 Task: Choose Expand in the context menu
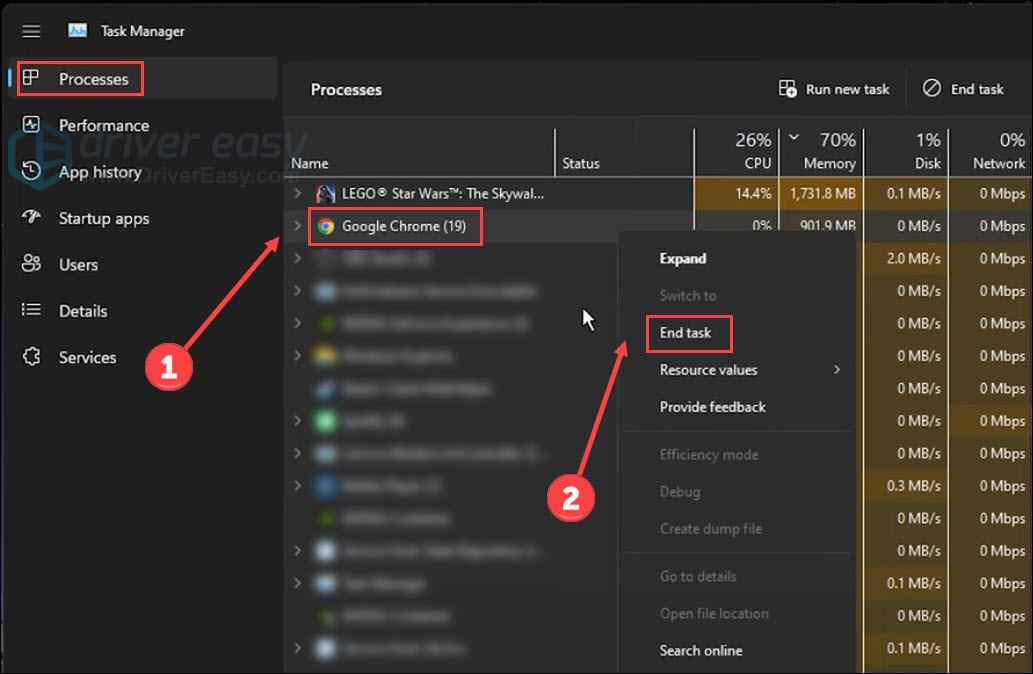[x=683, y=258]
